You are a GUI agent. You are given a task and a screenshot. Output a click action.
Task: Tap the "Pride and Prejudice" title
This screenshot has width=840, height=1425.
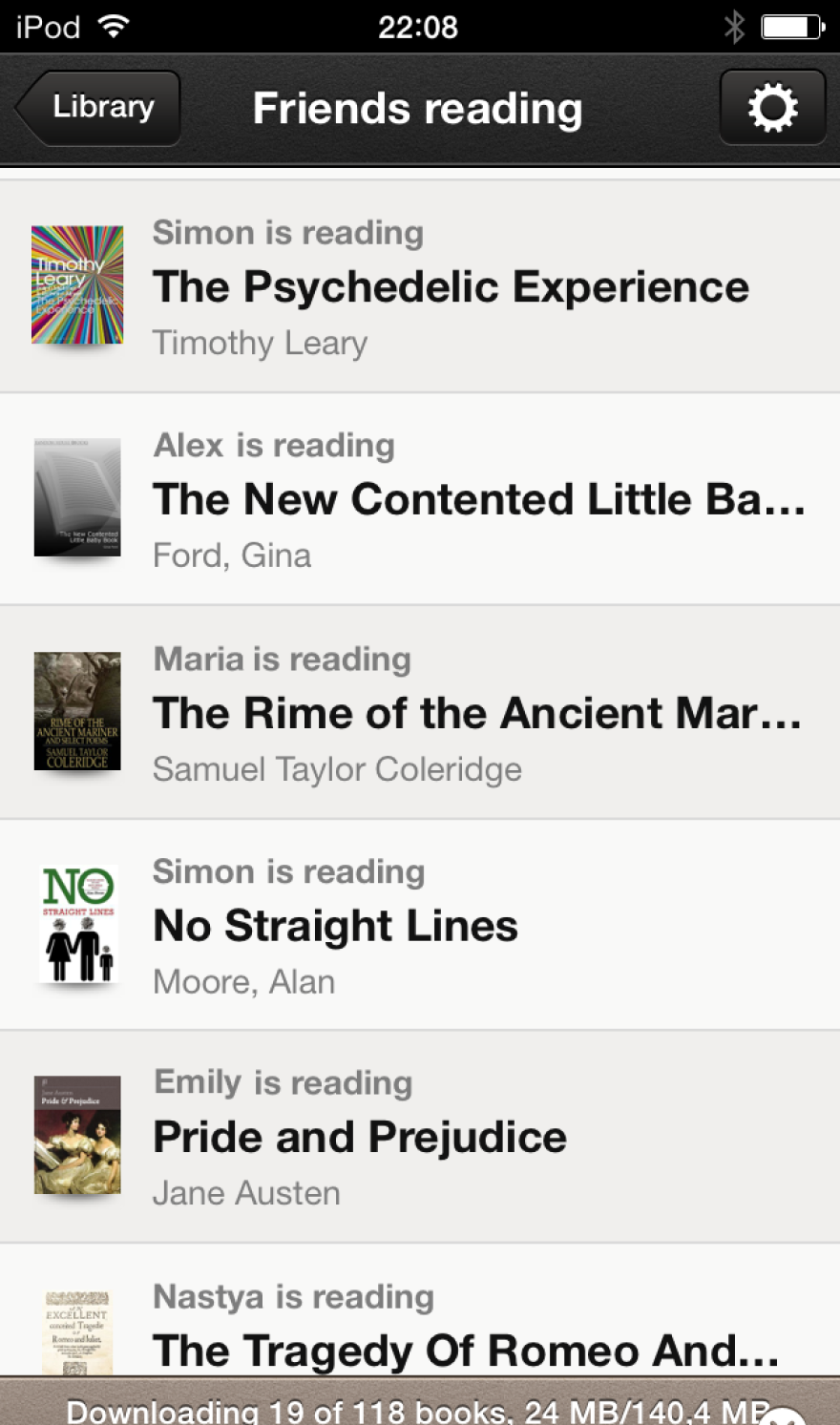360,1137
